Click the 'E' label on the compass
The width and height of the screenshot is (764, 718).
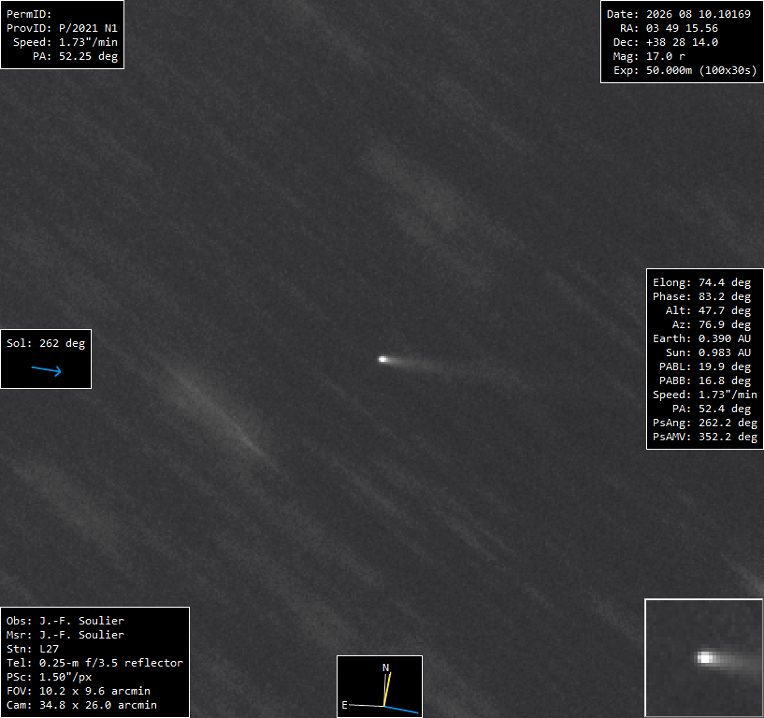(x=344, y=705)
